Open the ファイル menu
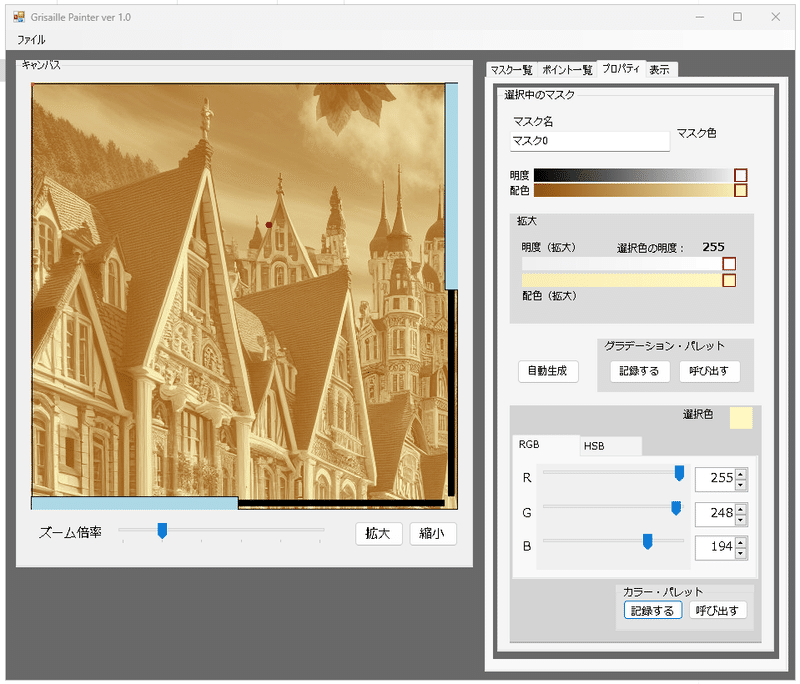This screenshot has width=800, height=684. pos(31,40)
